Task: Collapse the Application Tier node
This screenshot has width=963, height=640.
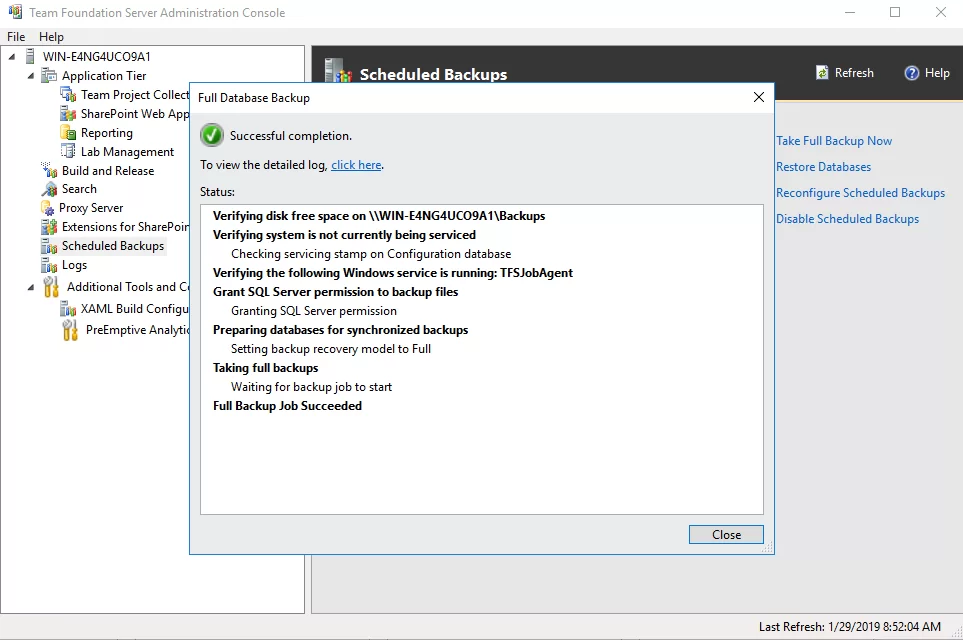Action: pos(31,76)
